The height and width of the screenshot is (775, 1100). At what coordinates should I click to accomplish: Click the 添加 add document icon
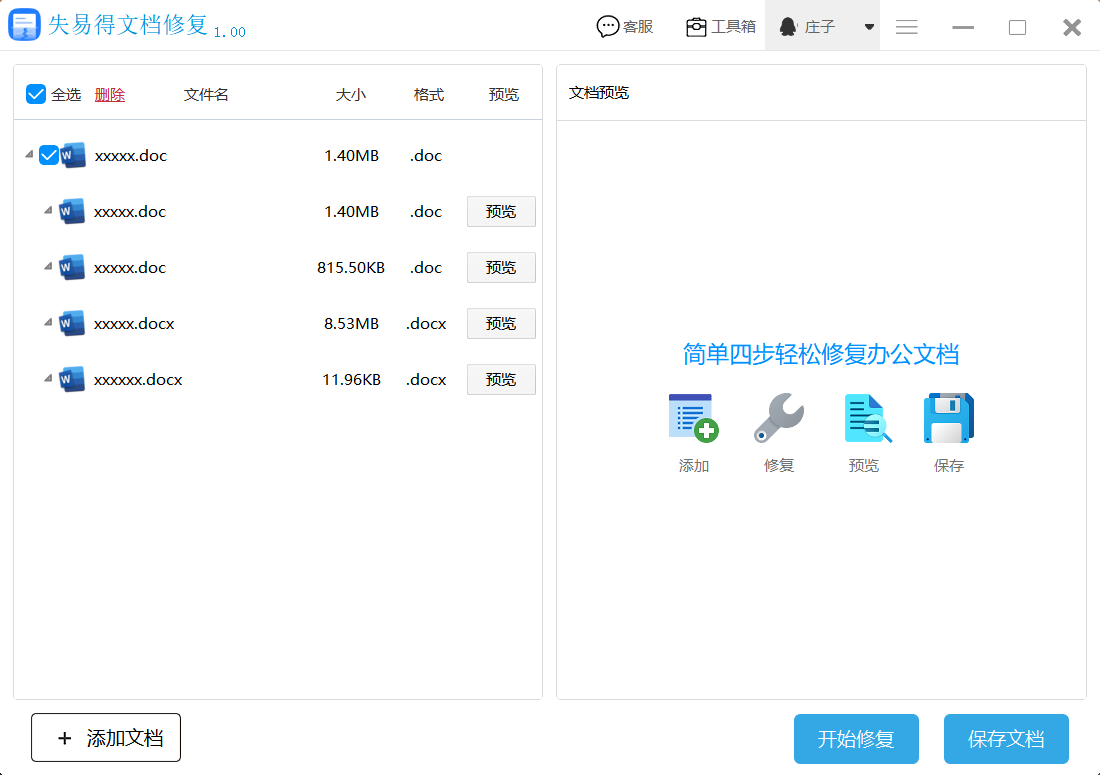693,418
